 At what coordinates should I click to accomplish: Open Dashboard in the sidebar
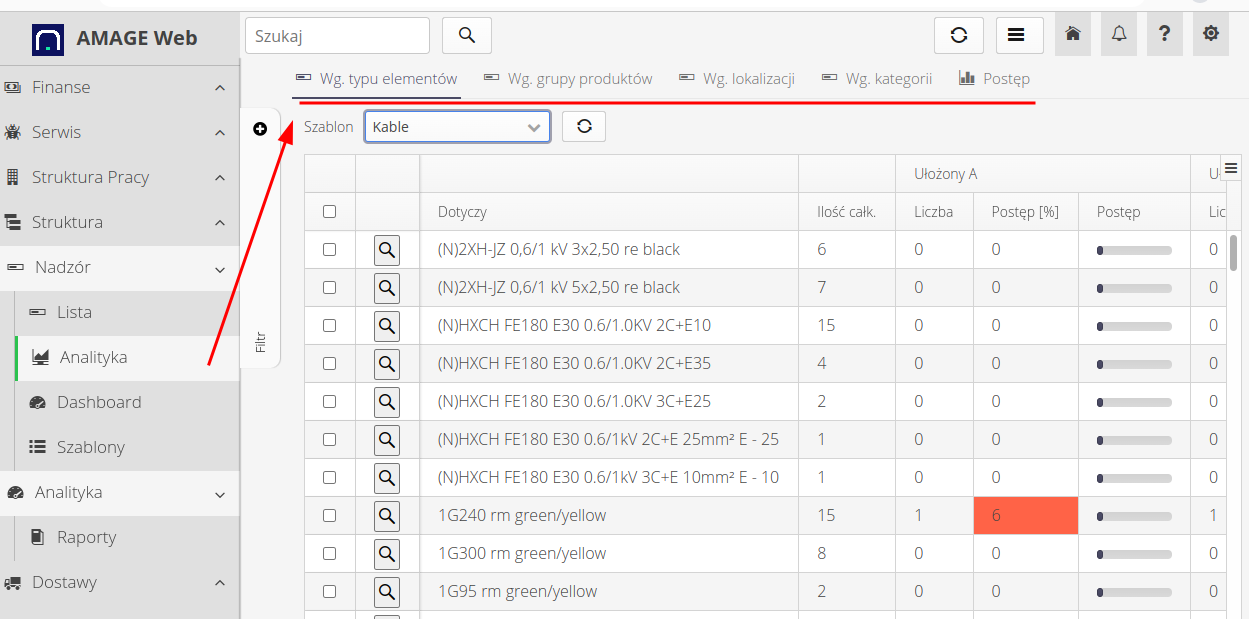pyautogui.click(x=98, y=402)
